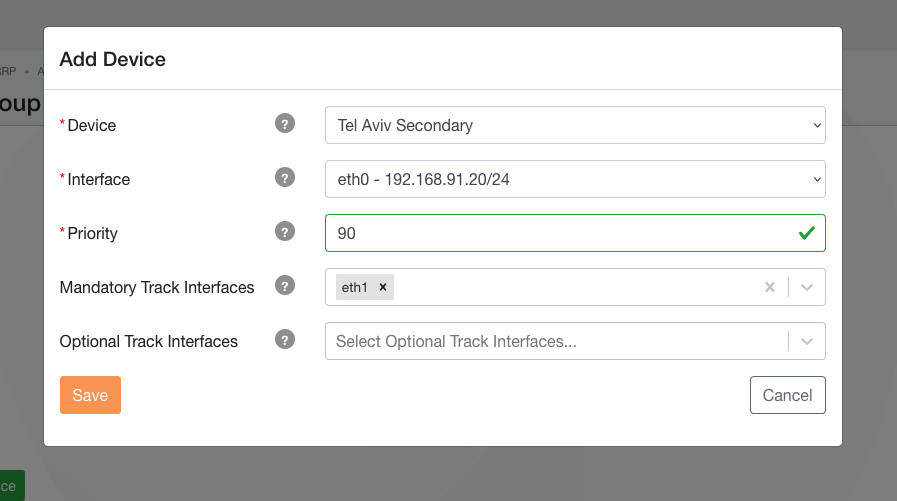Expand the Optional Track Interfaces chevron
The height and width of the screenshot is (501, 897).
tap(807, 341)
